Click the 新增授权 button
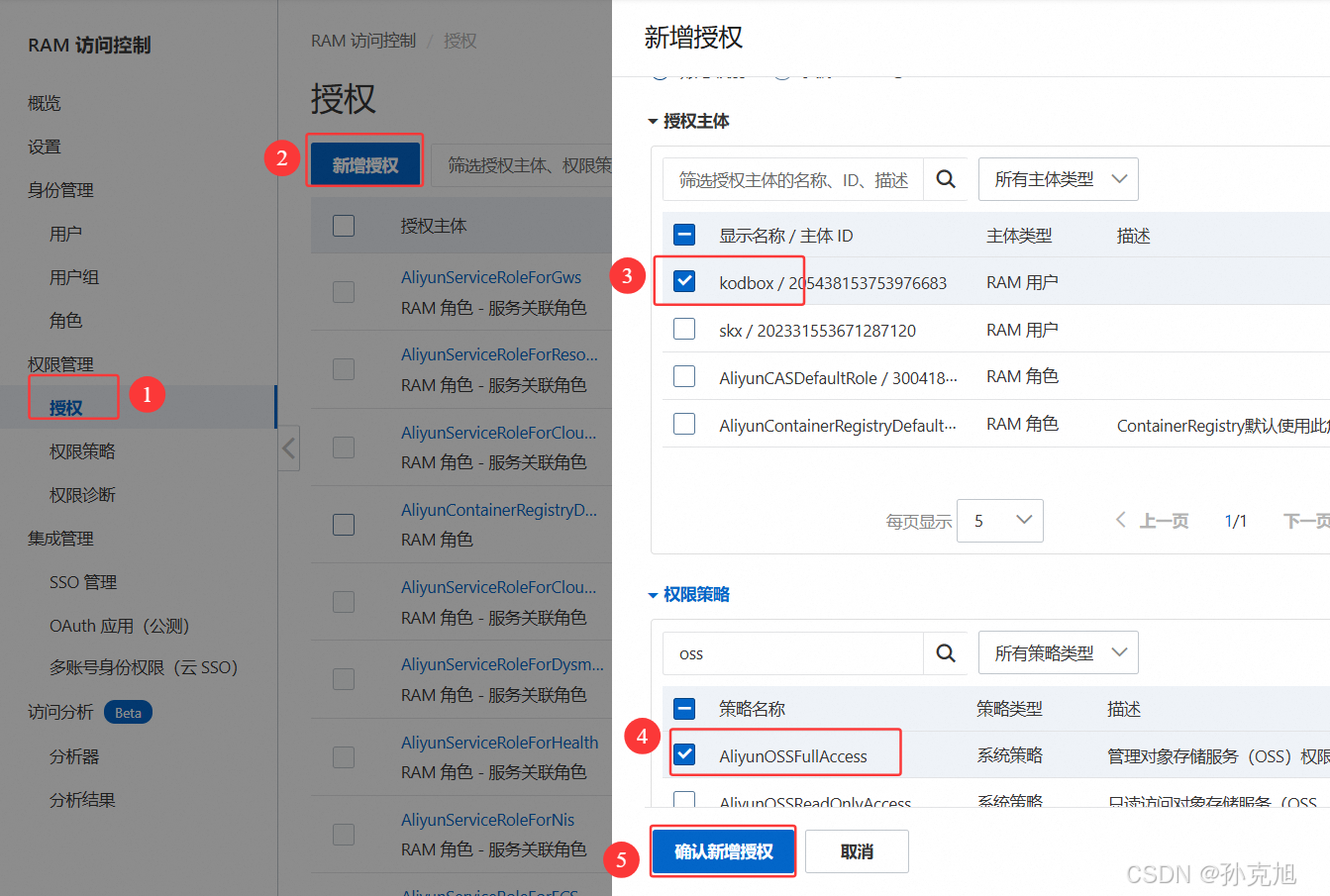 pyautogui.click(x=365, y=164)
